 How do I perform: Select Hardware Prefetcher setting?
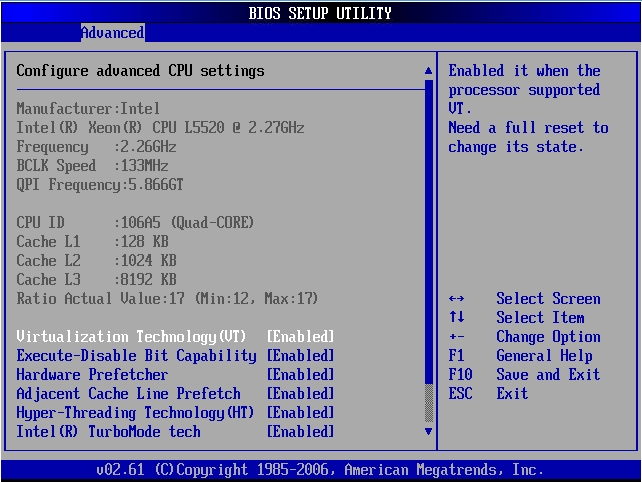point(92,374)
